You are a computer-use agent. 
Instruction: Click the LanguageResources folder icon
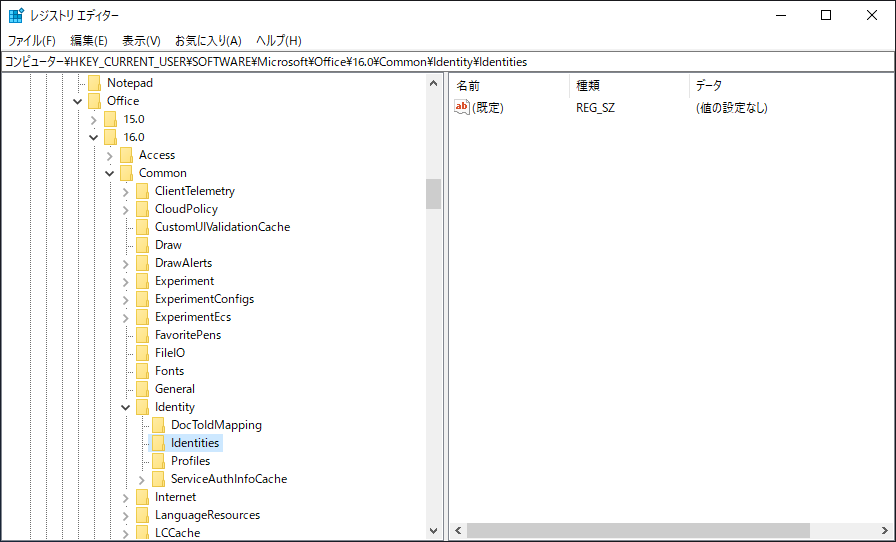143,515
